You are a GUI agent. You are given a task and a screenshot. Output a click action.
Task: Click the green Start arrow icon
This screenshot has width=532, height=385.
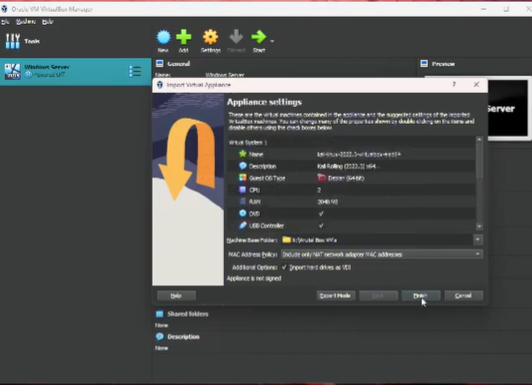click(x=259, y=37)
